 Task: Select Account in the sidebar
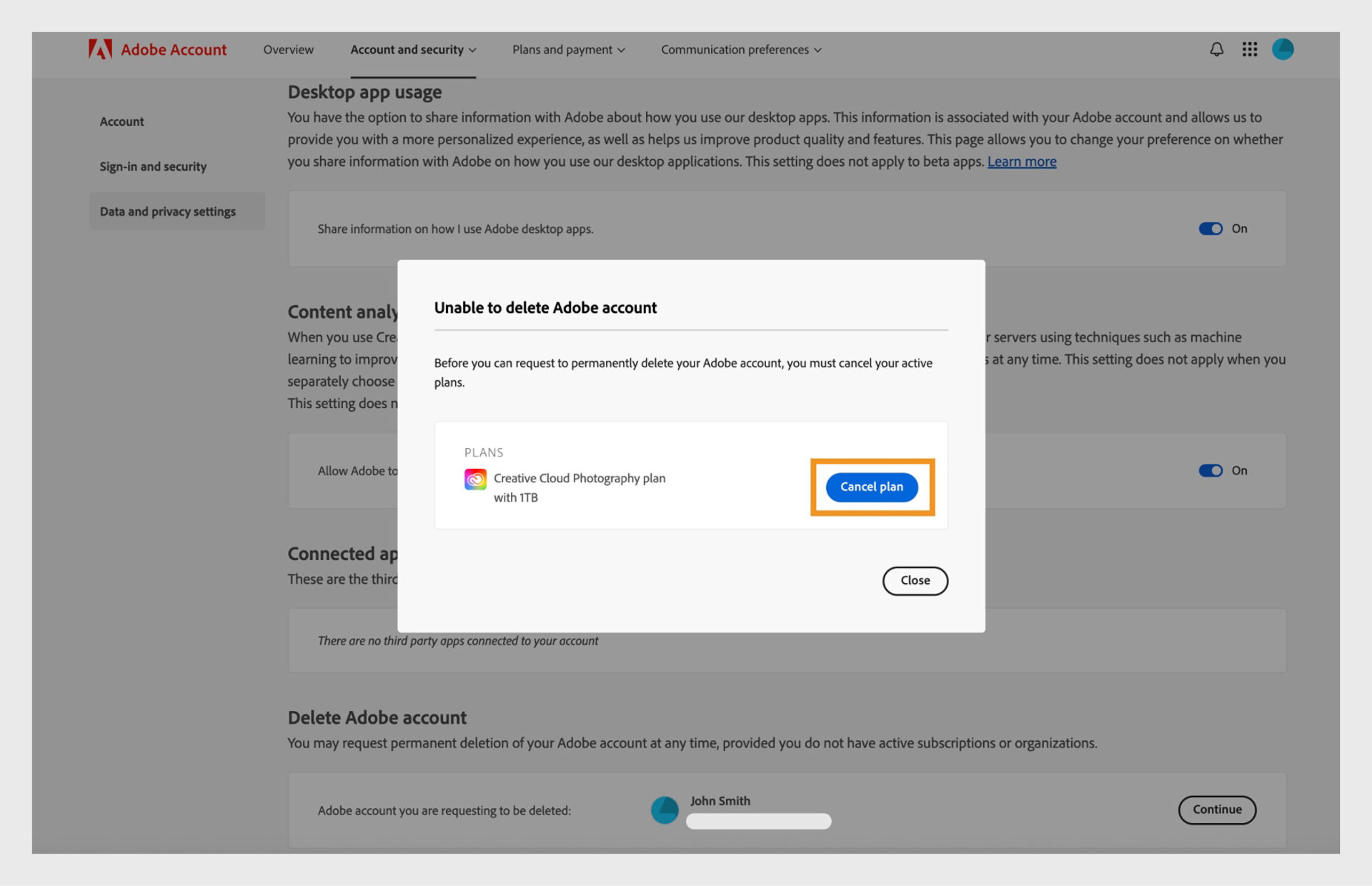pyautogui.click(x=121, y=121)
